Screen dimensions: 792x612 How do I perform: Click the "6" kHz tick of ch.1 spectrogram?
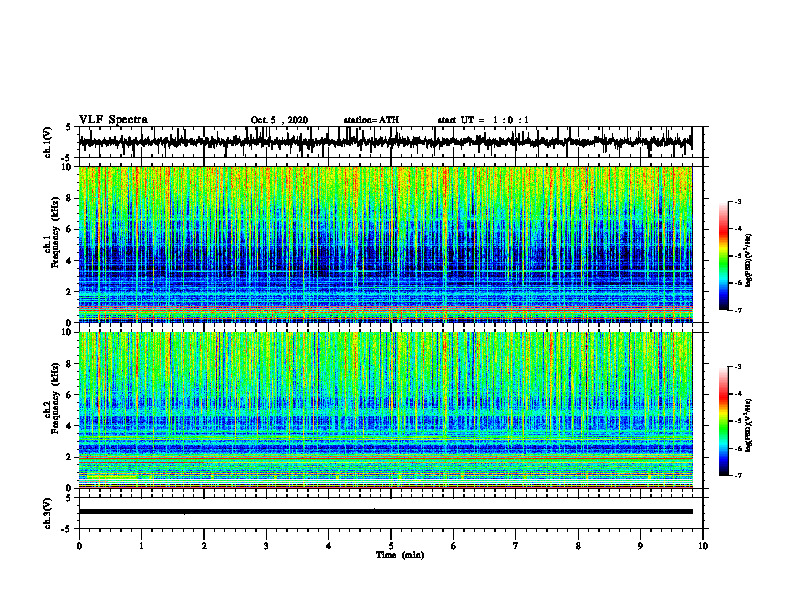coord(70,229)
